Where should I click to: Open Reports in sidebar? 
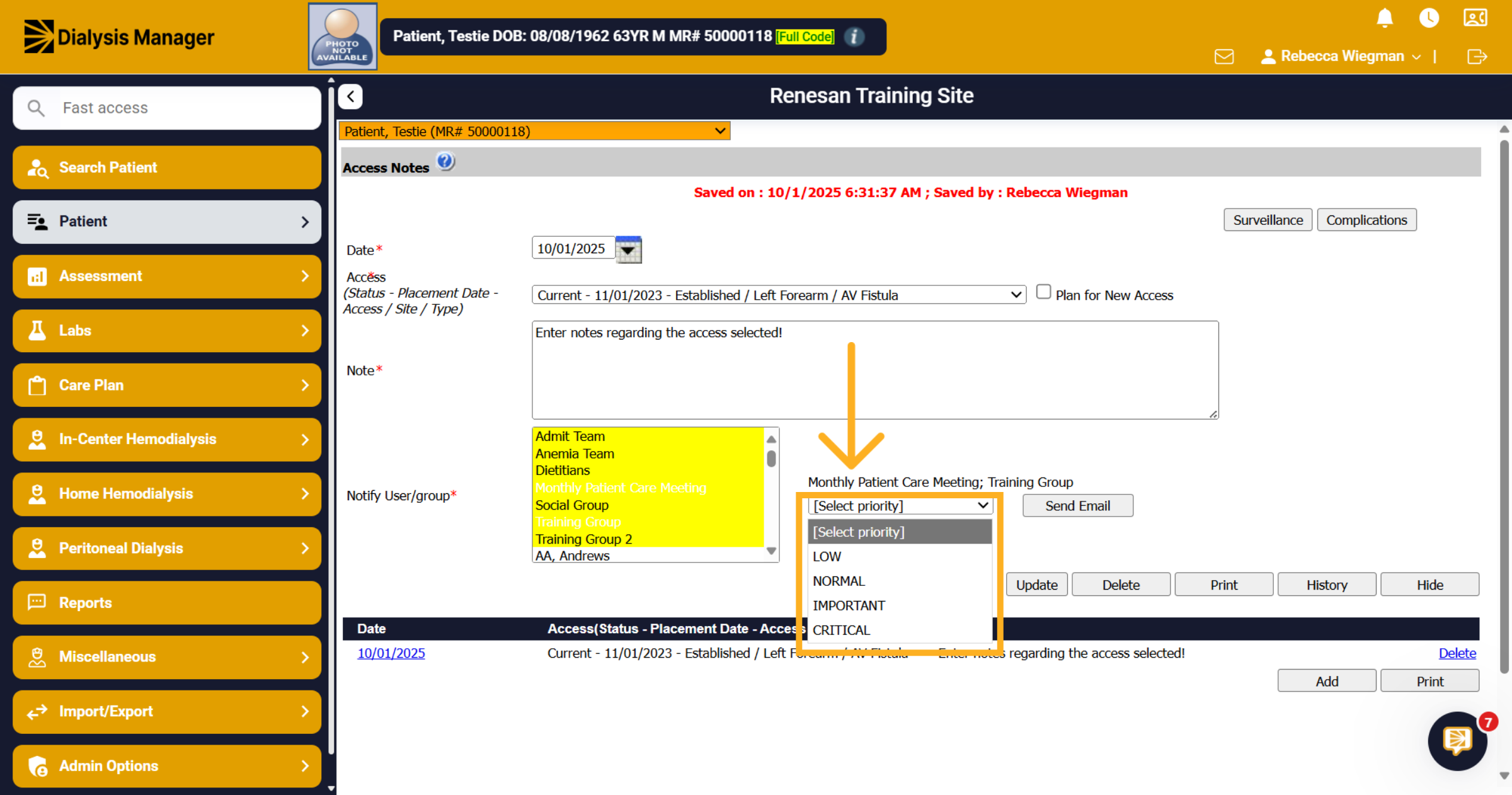point(167,603)
